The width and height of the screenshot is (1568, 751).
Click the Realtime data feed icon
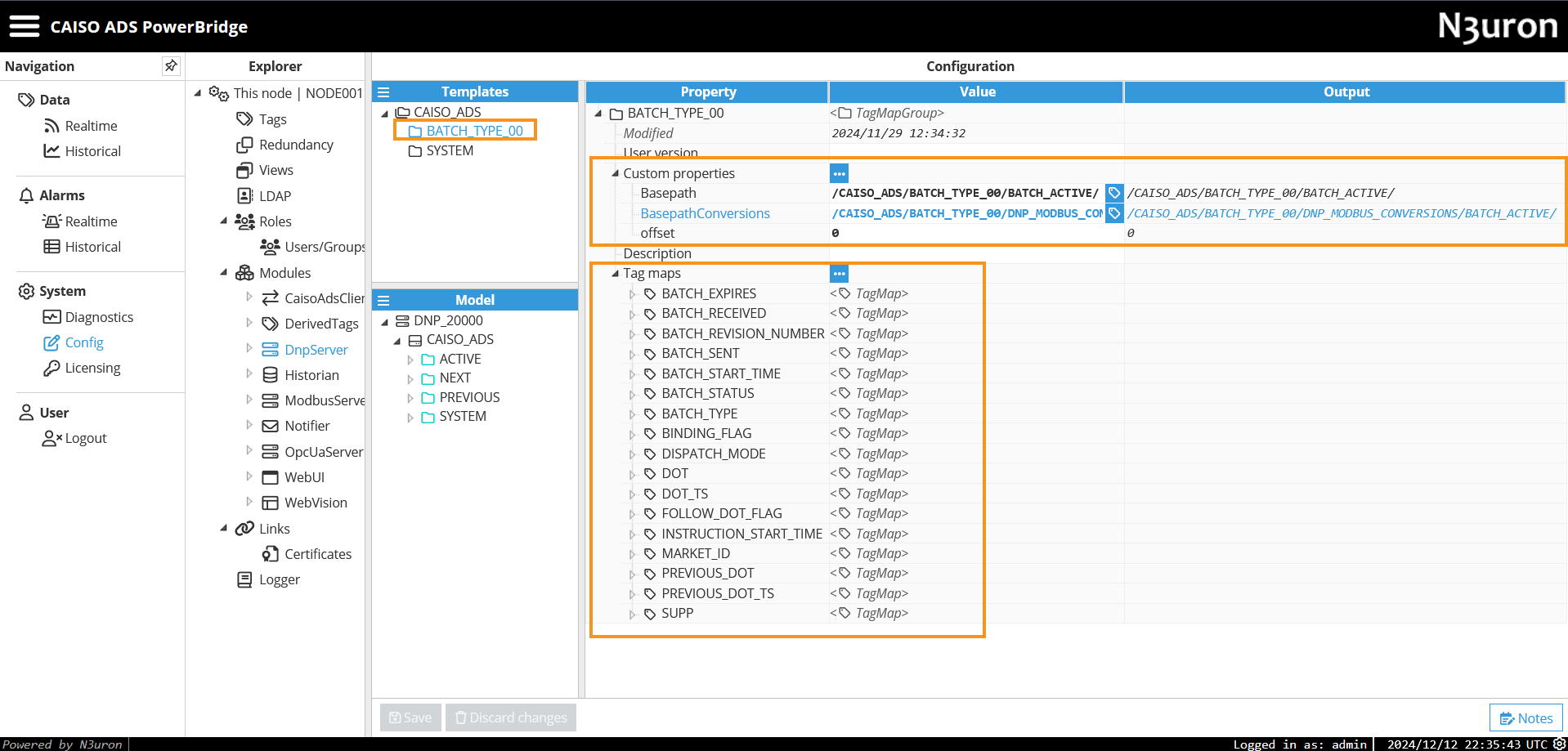click(x=52, y=126)
